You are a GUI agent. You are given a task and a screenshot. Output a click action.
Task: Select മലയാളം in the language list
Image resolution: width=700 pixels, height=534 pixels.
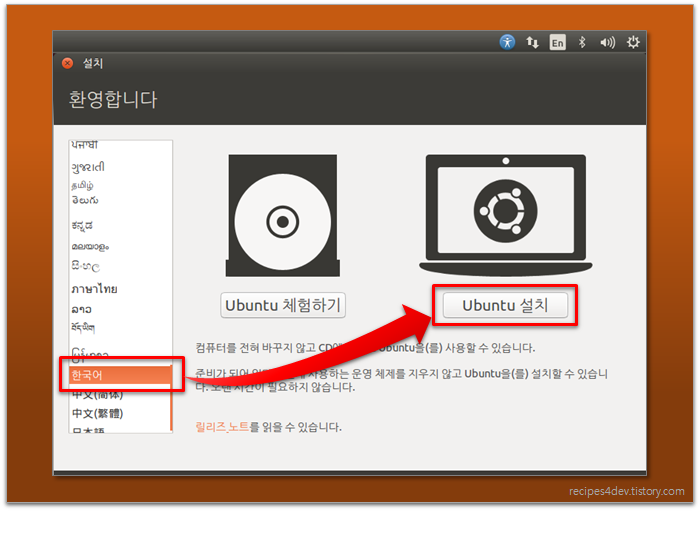(120, 246)
